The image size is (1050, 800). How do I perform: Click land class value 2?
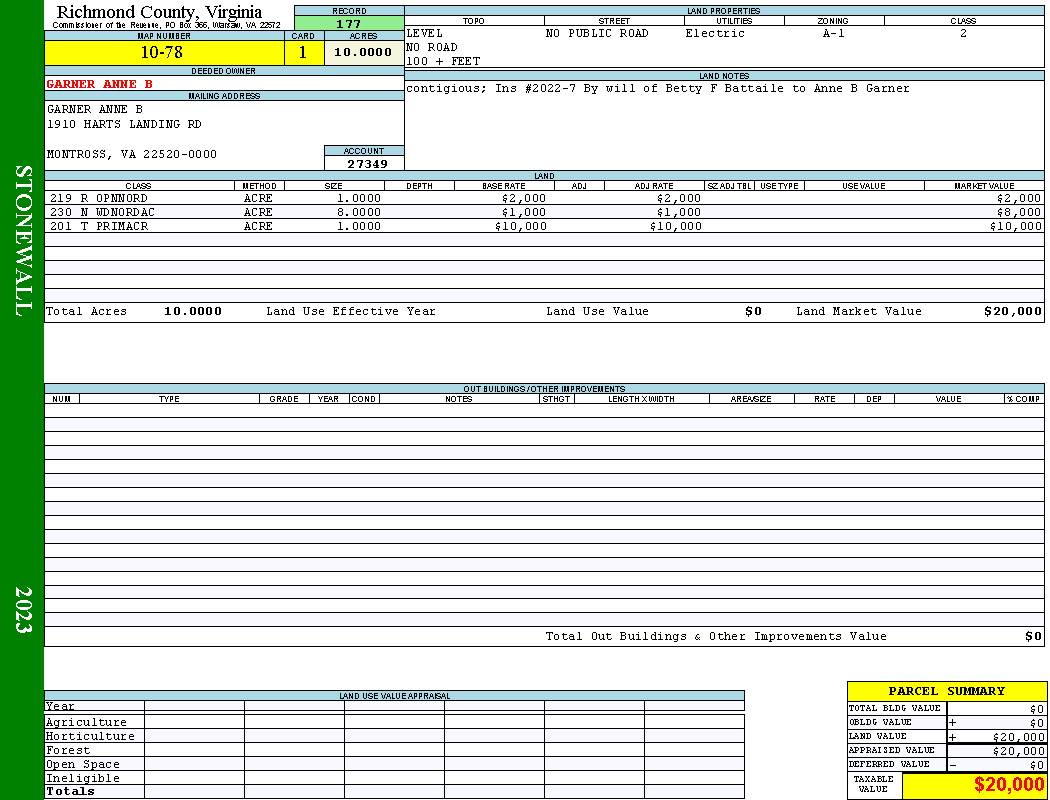(964, 33)
